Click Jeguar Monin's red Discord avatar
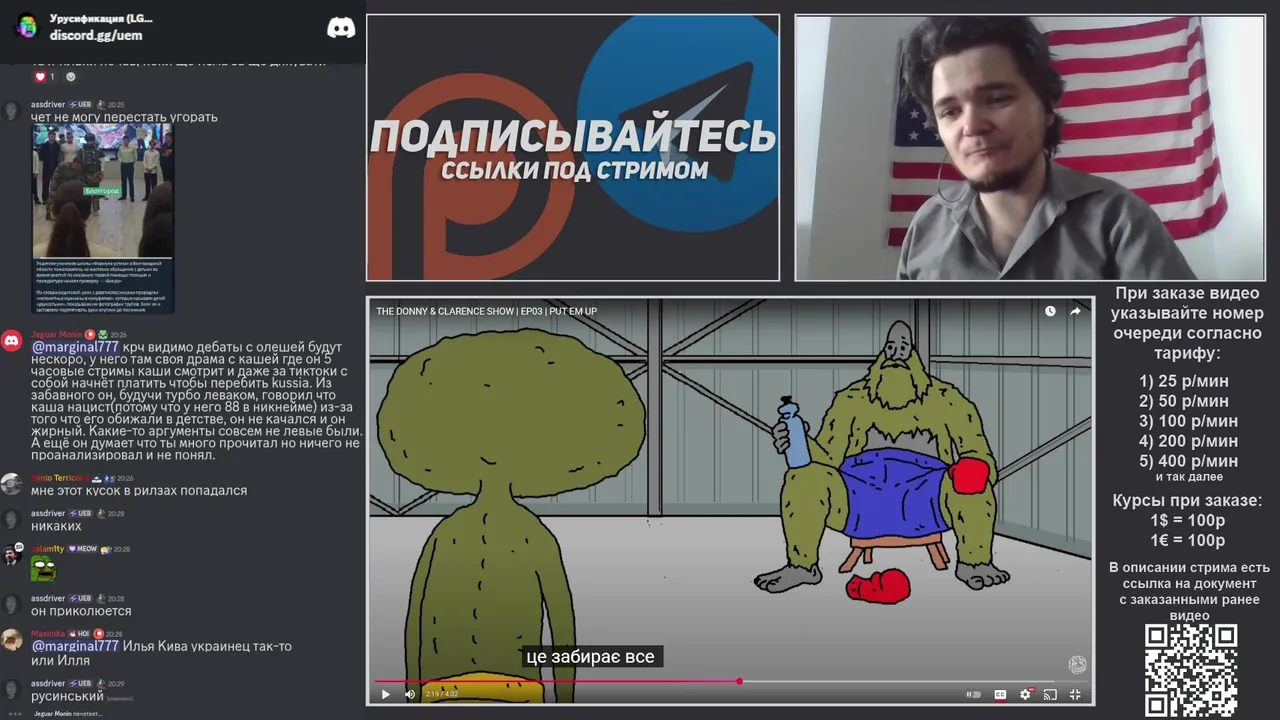1280x720 pixels. point(12,341)
